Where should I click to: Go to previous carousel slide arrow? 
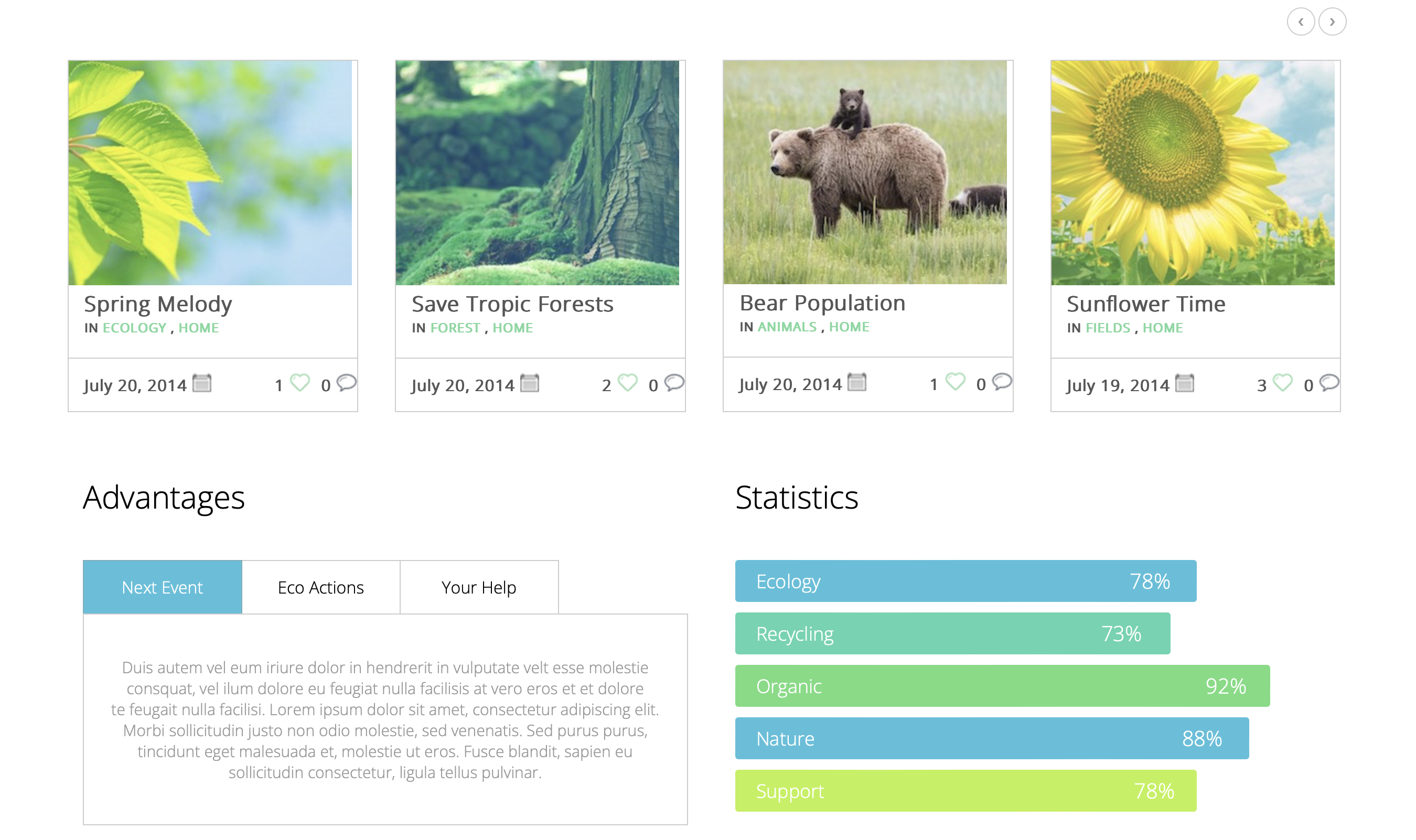click(x=1301, y=21)
